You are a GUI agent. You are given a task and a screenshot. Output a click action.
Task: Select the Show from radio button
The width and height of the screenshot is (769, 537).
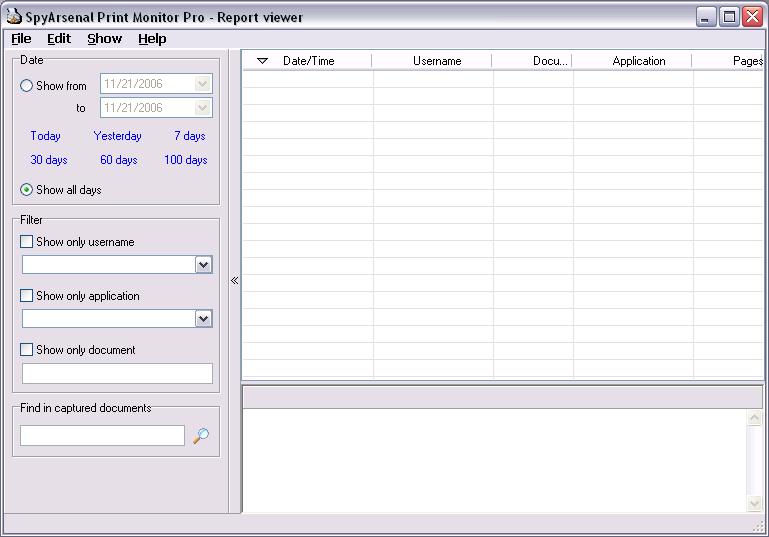pyautogui.click(x=26, y=86)
